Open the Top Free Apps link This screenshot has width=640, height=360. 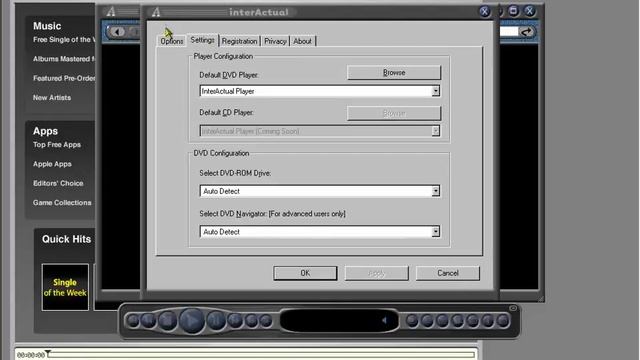click(x=57, y=144)
